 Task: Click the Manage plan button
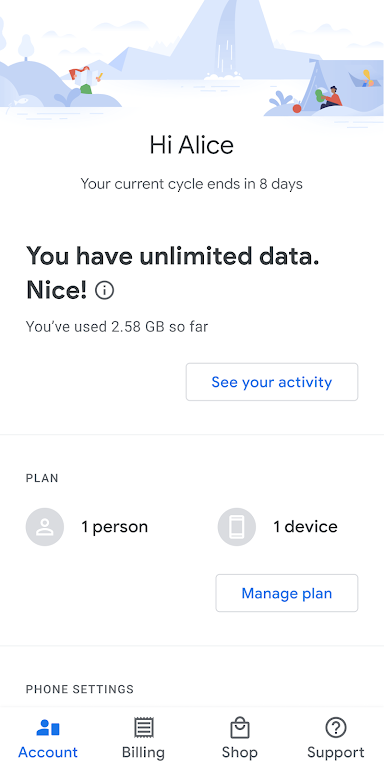click(x=287, y=593)
